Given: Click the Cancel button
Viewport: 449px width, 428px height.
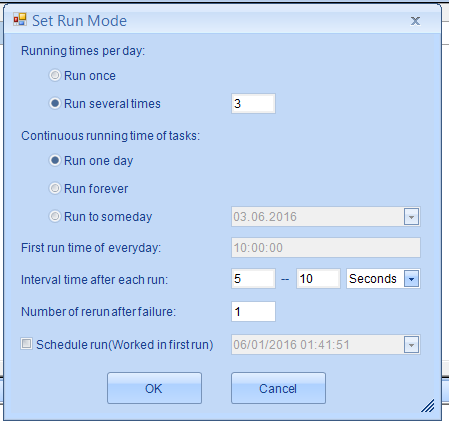Looking at the screenshot, I should 278,388.
